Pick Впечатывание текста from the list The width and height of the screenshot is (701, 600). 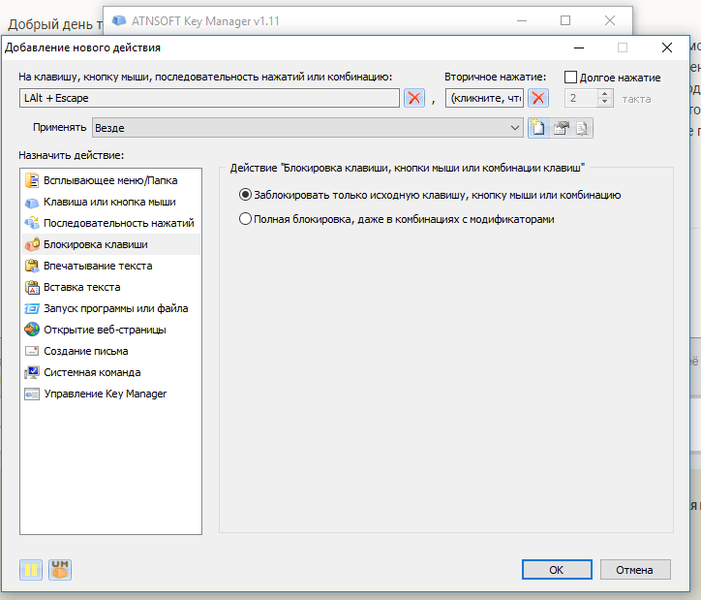click(110, 266)
